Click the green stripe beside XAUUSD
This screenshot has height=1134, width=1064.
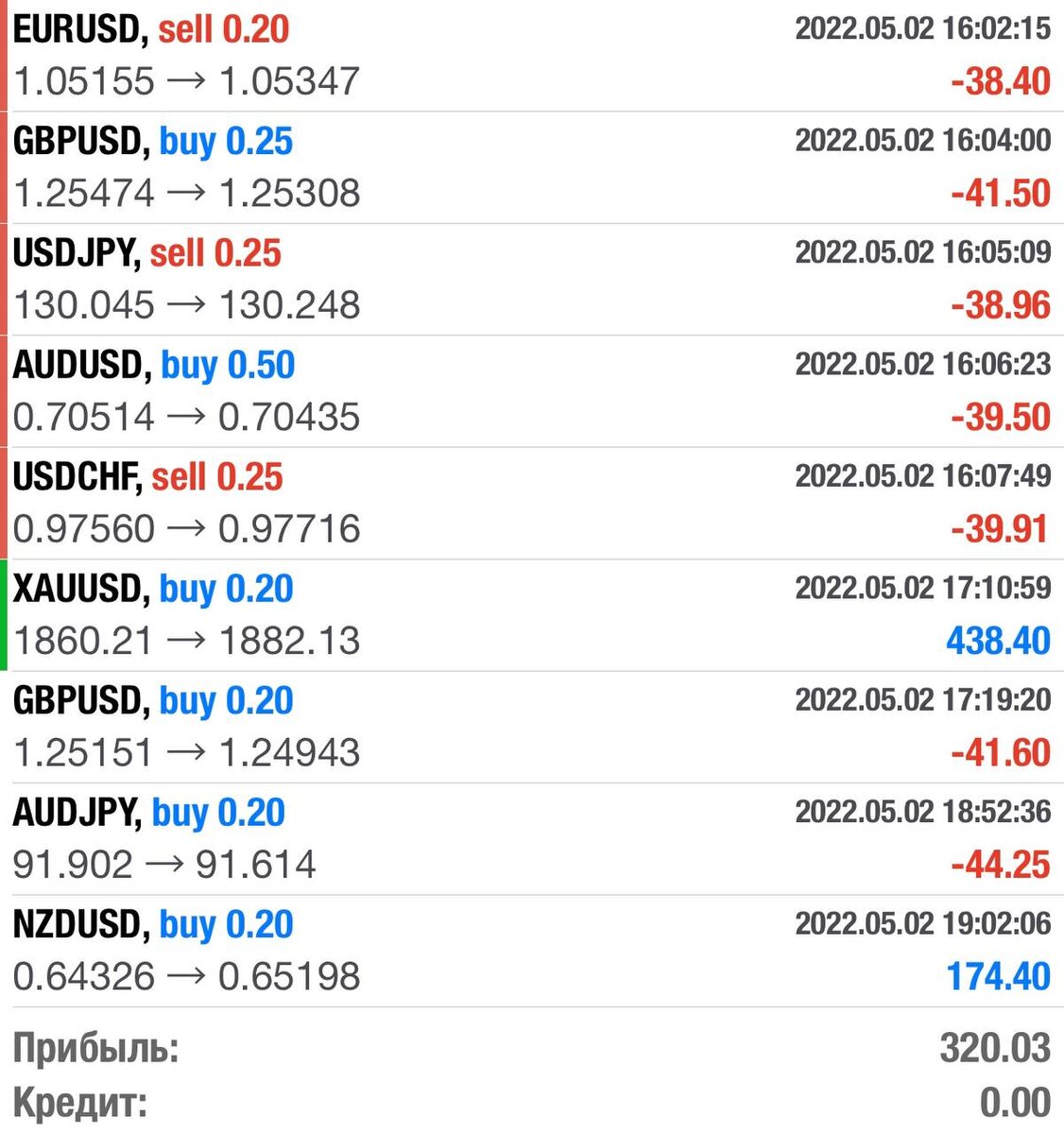click(x=4, y=615)
